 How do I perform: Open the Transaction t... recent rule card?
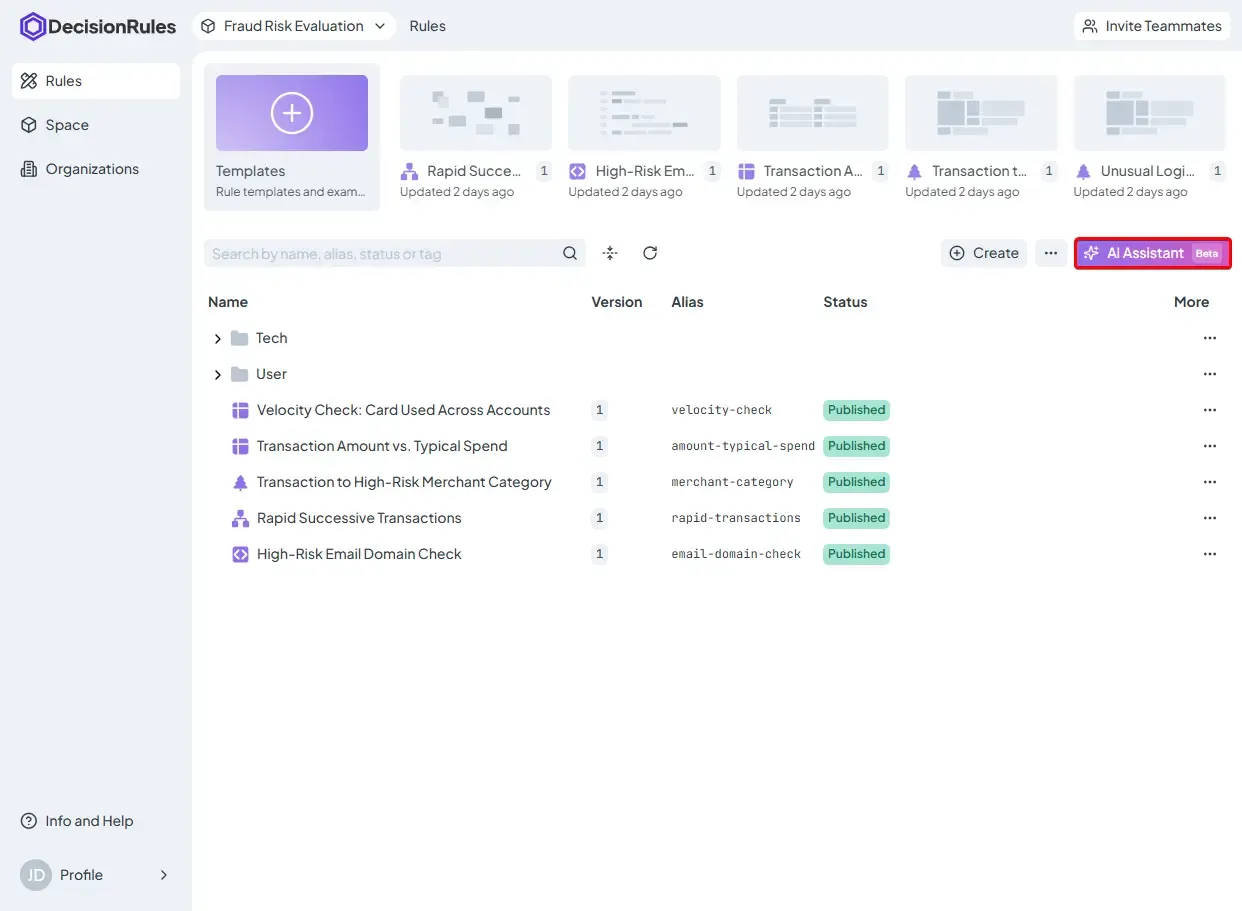click(x=981, y=137)
